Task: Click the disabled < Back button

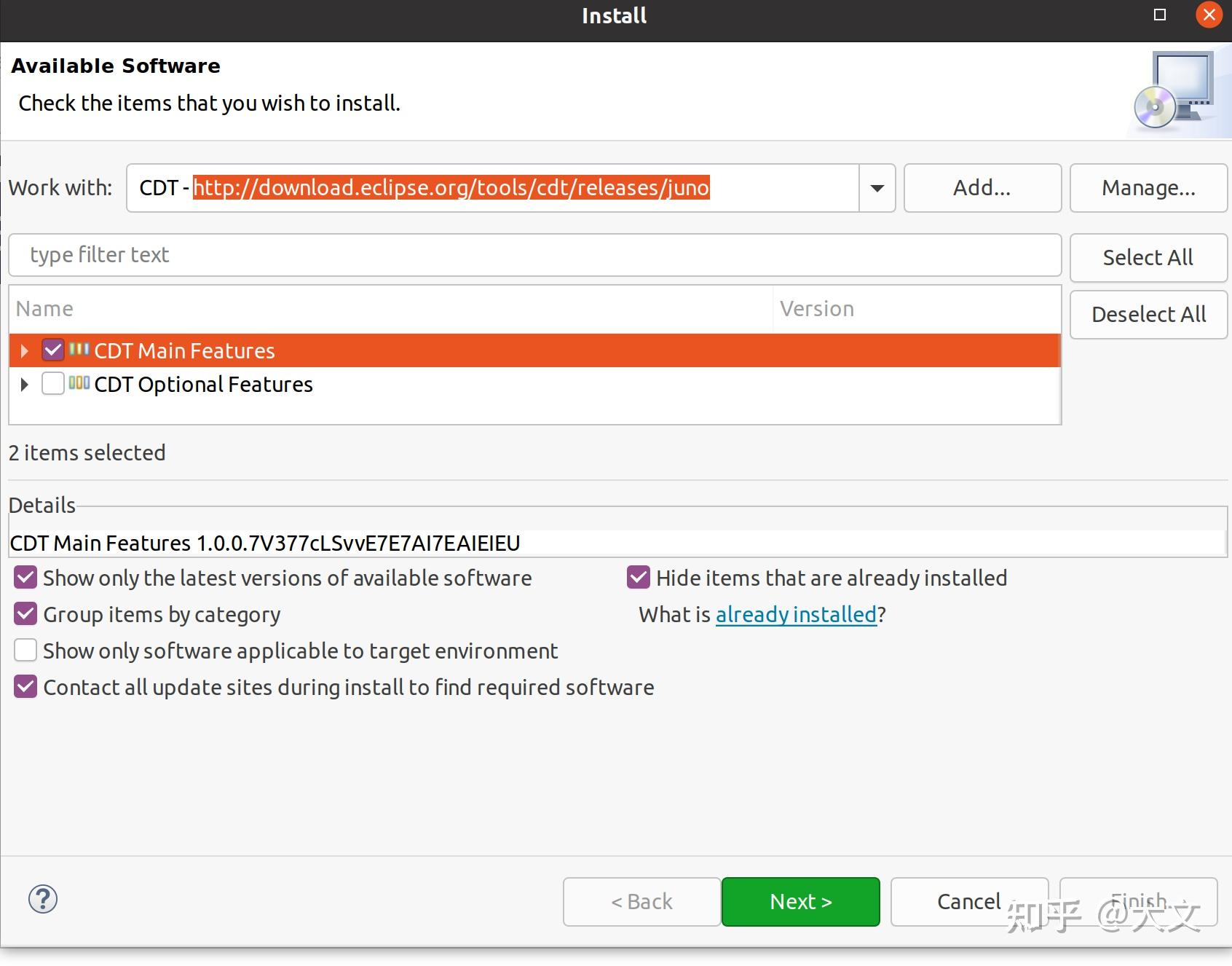Action: (642, 902)
